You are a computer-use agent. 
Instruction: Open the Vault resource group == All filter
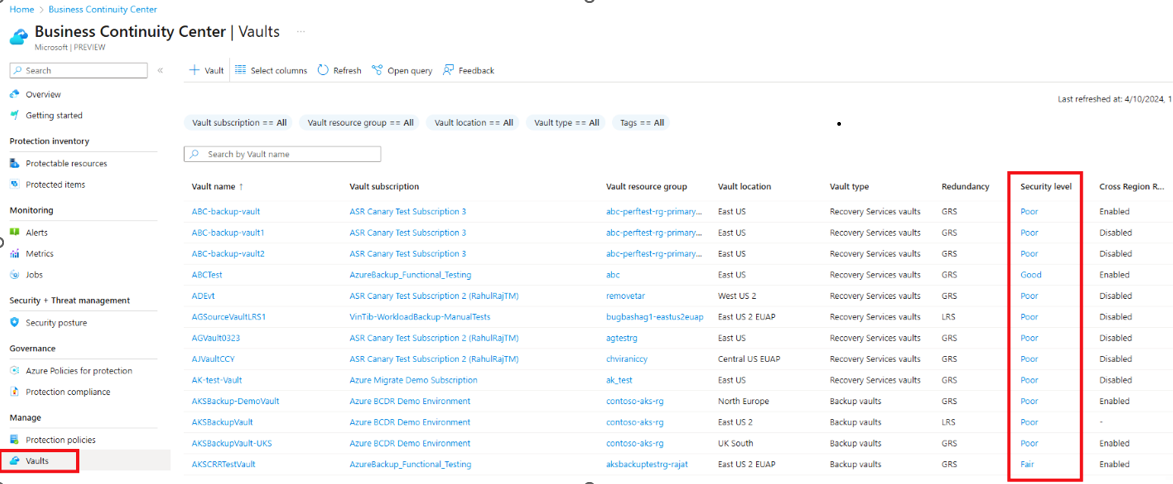360,123
